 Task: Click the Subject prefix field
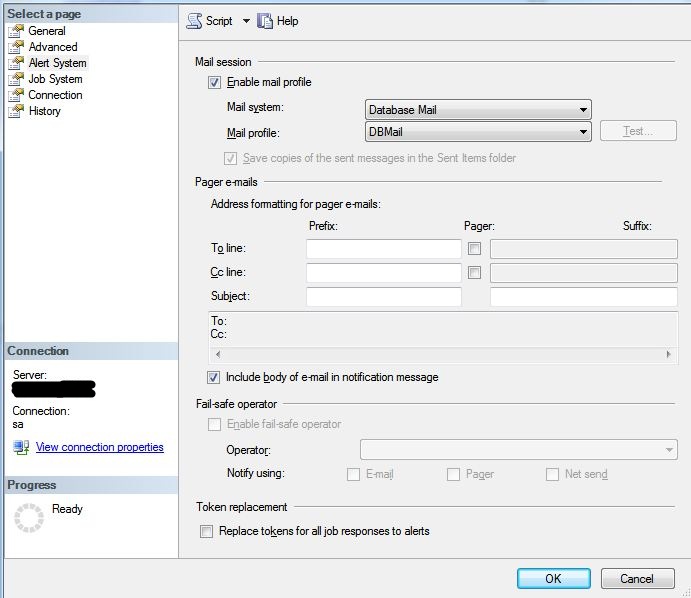pos(384,297)
